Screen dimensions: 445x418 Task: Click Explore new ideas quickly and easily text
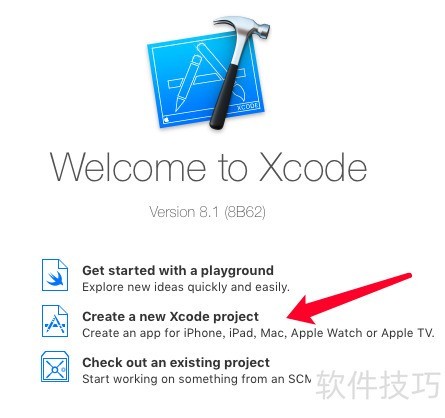point(186,287)
